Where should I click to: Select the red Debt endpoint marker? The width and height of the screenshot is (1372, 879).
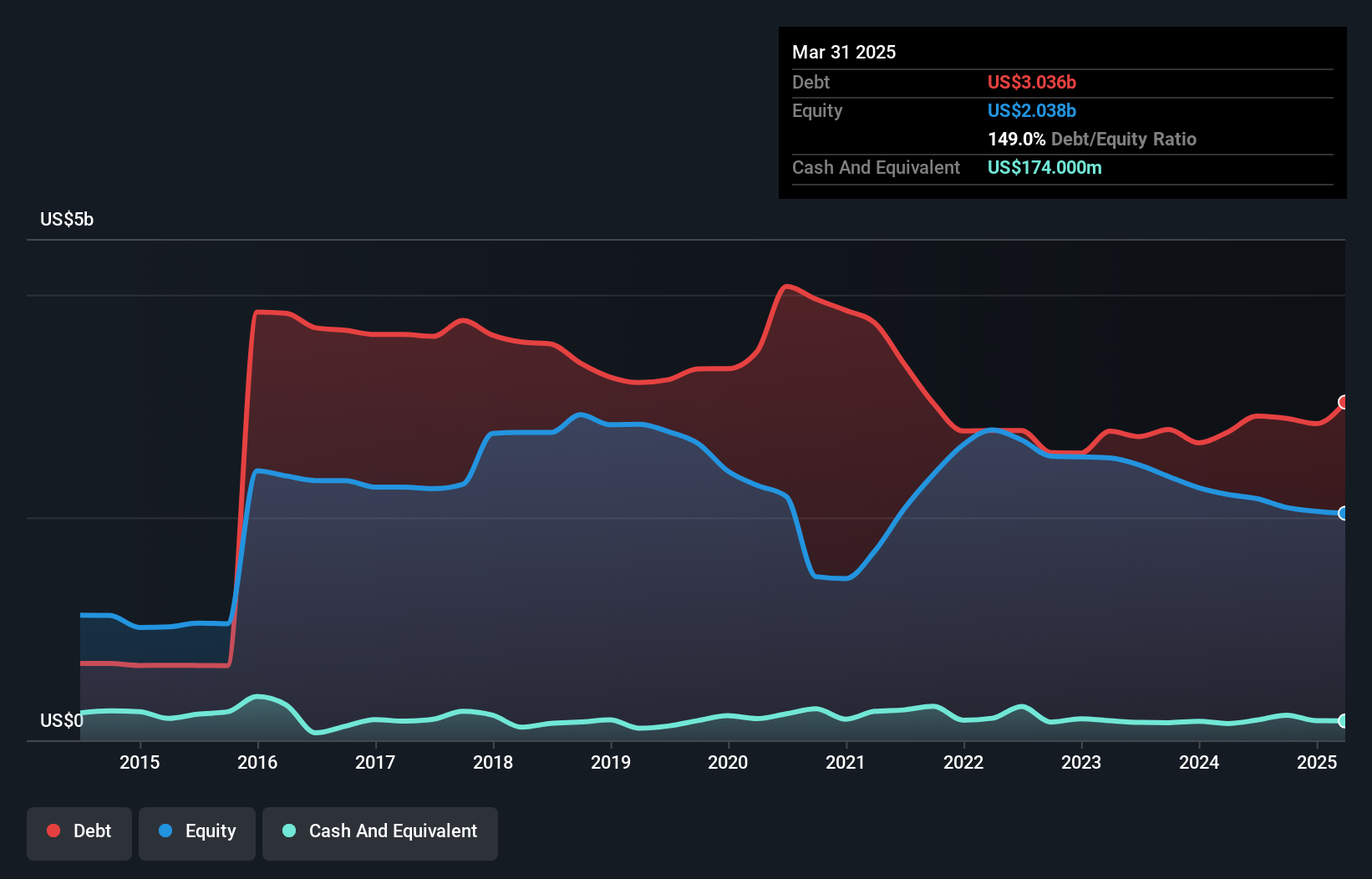1344,402
